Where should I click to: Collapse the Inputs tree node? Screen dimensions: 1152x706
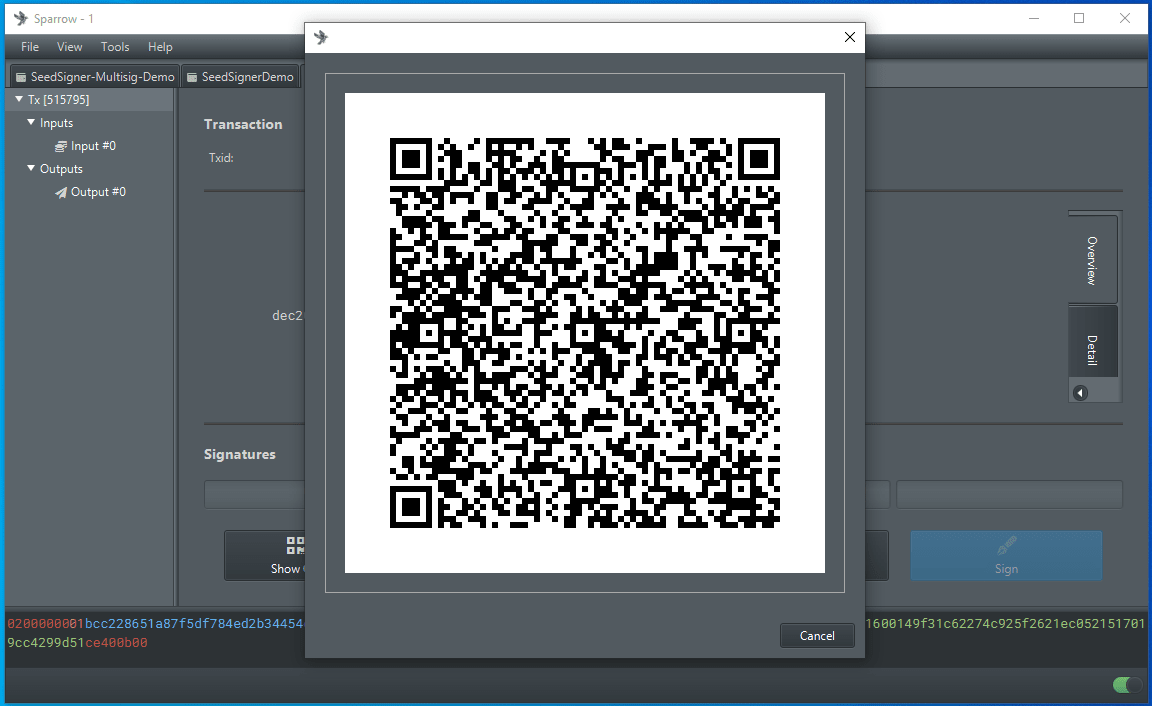31,123
